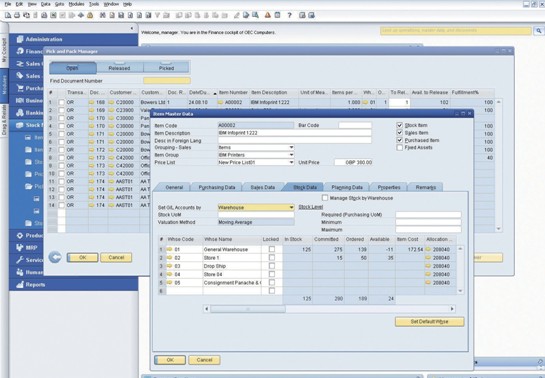Switch to the Planning Data tab
Screen dimensions: 545x378
point(347,187)
